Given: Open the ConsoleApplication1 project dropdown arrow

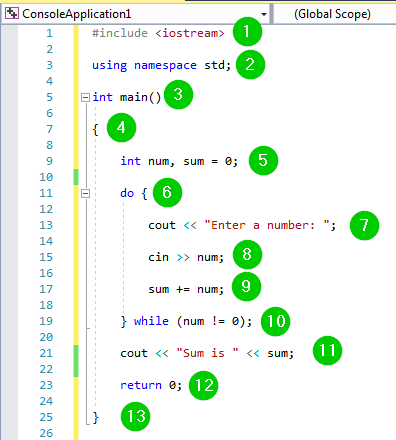Looking at the screenshot, I should [264, 14].
